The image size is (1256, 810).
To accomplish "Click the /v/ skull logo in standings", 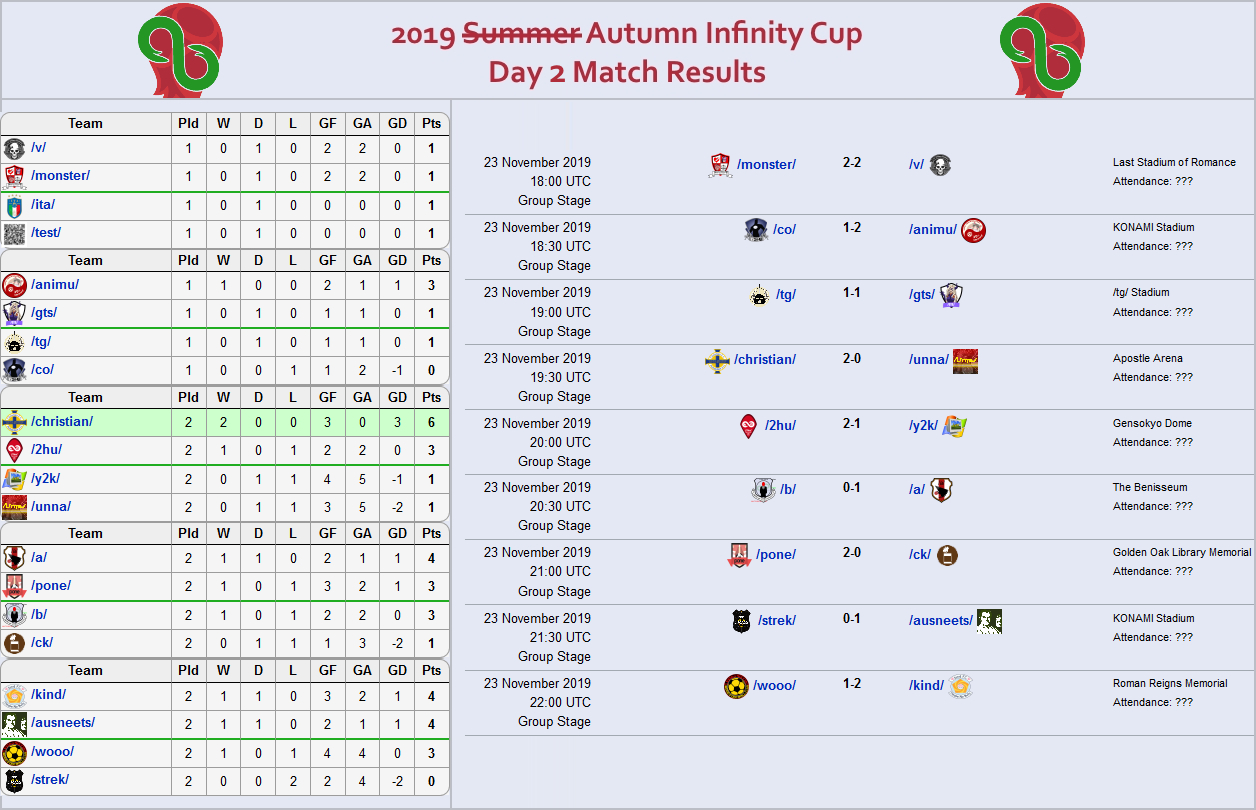I will click(x=14, y=150).
